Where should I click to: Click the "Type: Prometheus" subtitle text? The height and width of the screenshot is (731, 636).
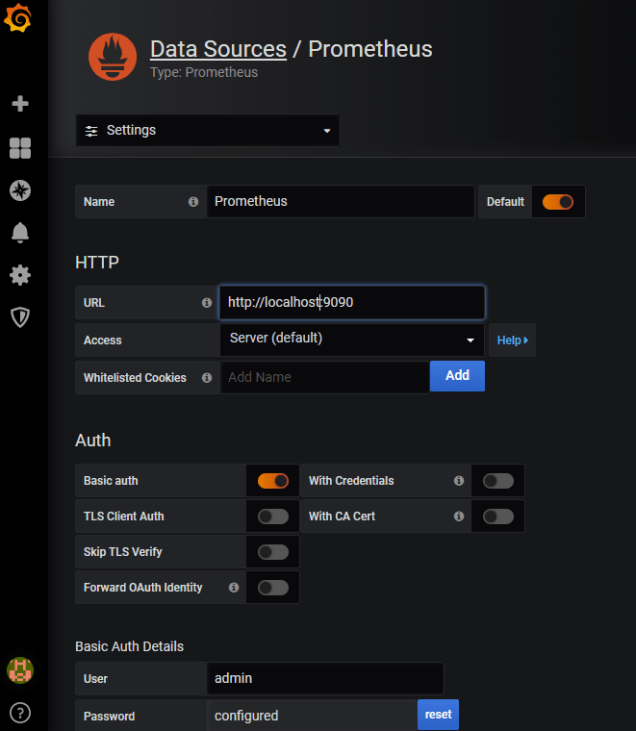coord(204,72)
